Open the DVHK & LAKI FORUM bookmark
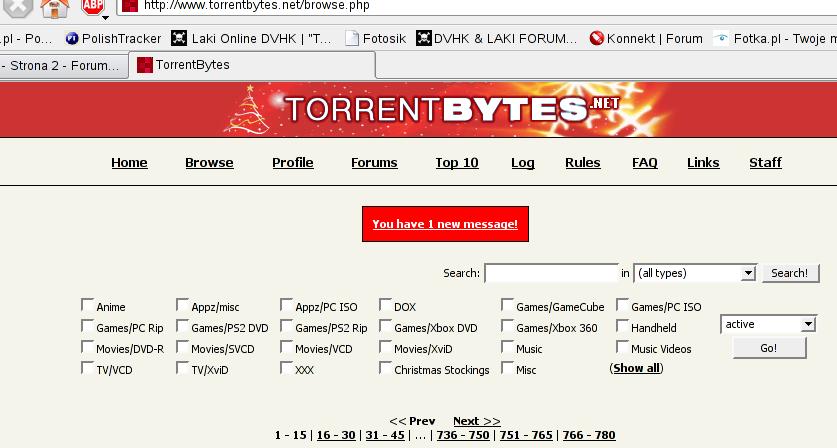 click(x=496, y=38)
